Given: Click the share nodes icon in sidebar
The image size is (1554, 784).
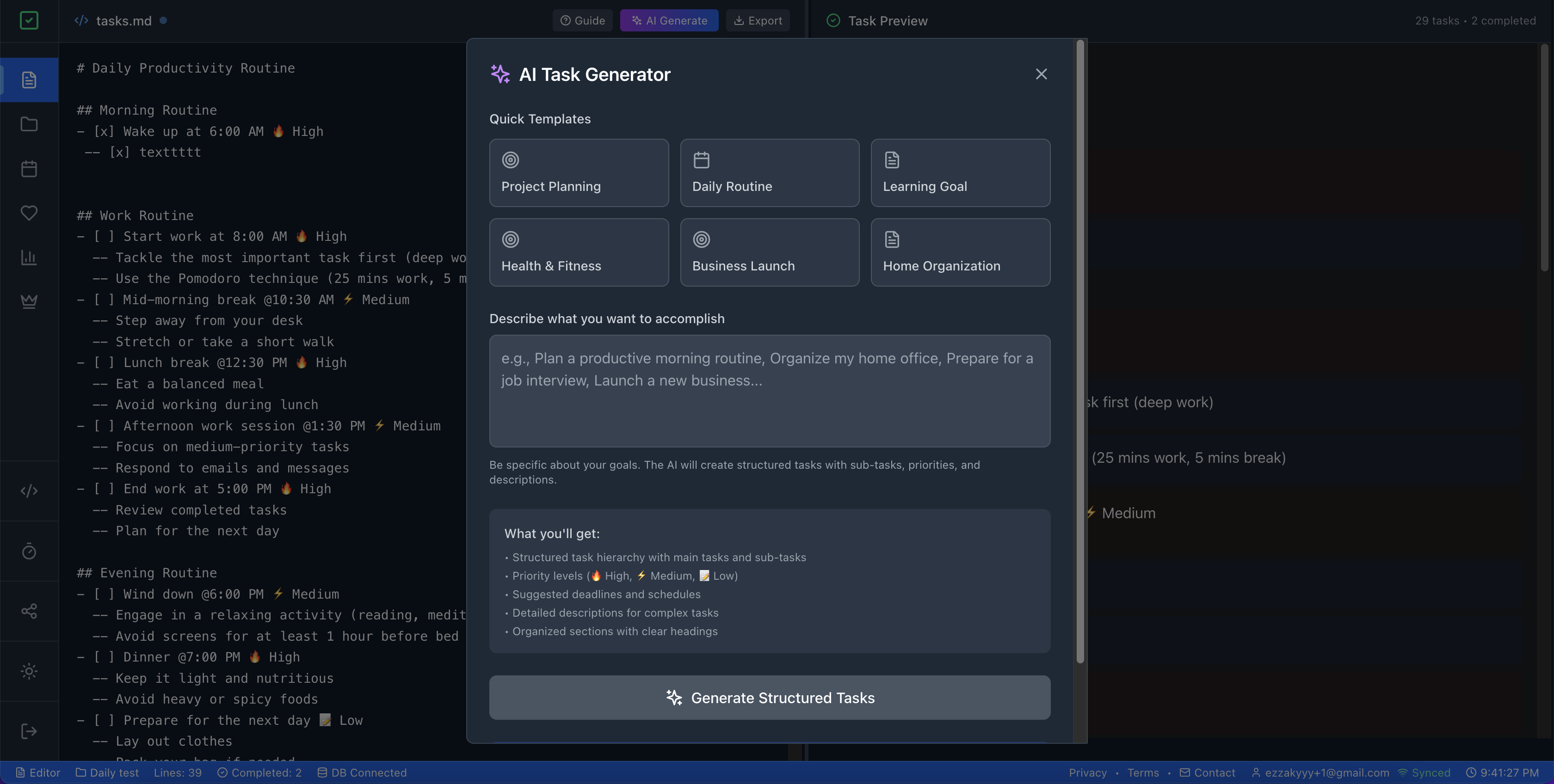Looking at the screenshot, I should 29,611.
